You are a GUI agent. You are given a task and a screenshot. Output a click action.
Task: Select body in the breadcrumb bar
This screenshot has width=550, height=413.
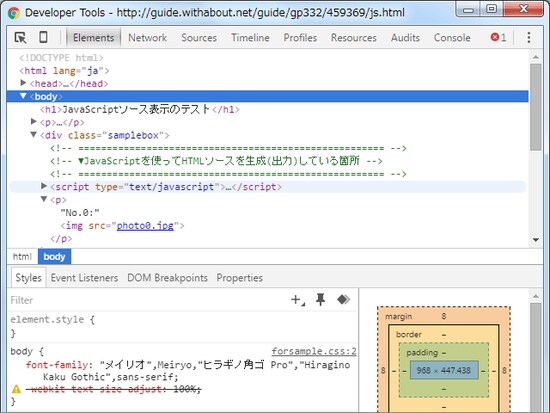click(x=54, y=257)
